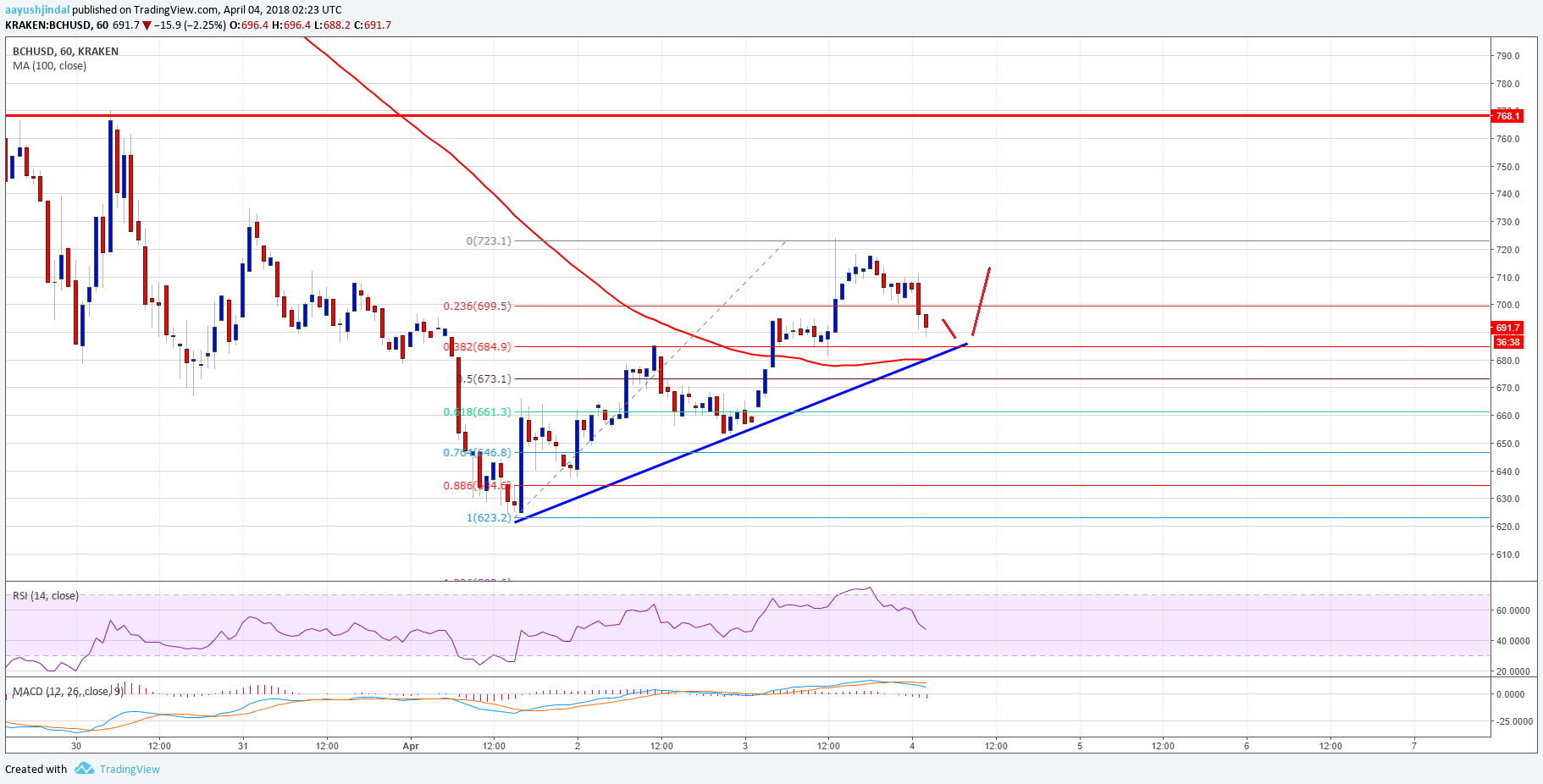Click the 30 date label on time axis
Viewport: 1543px width, 784px height.
point(76,746)
